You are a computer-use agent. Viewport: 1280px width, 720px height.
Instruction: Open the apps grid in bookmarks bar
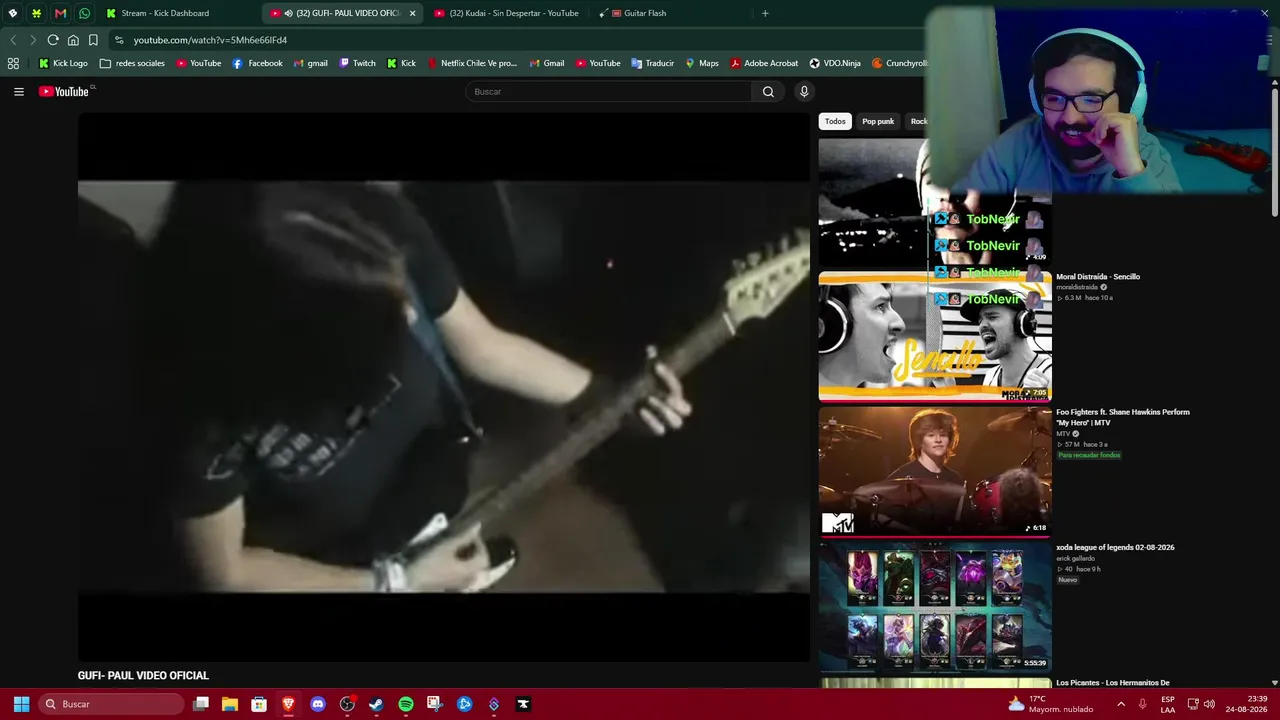13,63
